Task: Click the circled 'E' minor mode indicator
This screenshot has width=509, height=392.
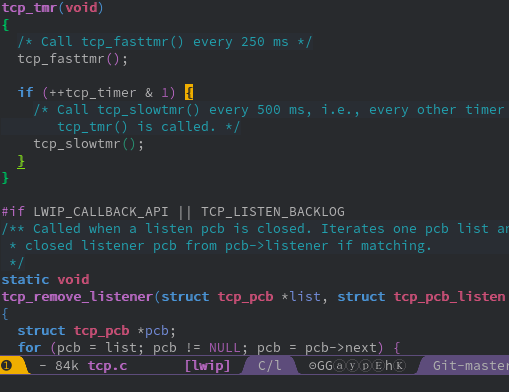Action: [x=378, y=366]
